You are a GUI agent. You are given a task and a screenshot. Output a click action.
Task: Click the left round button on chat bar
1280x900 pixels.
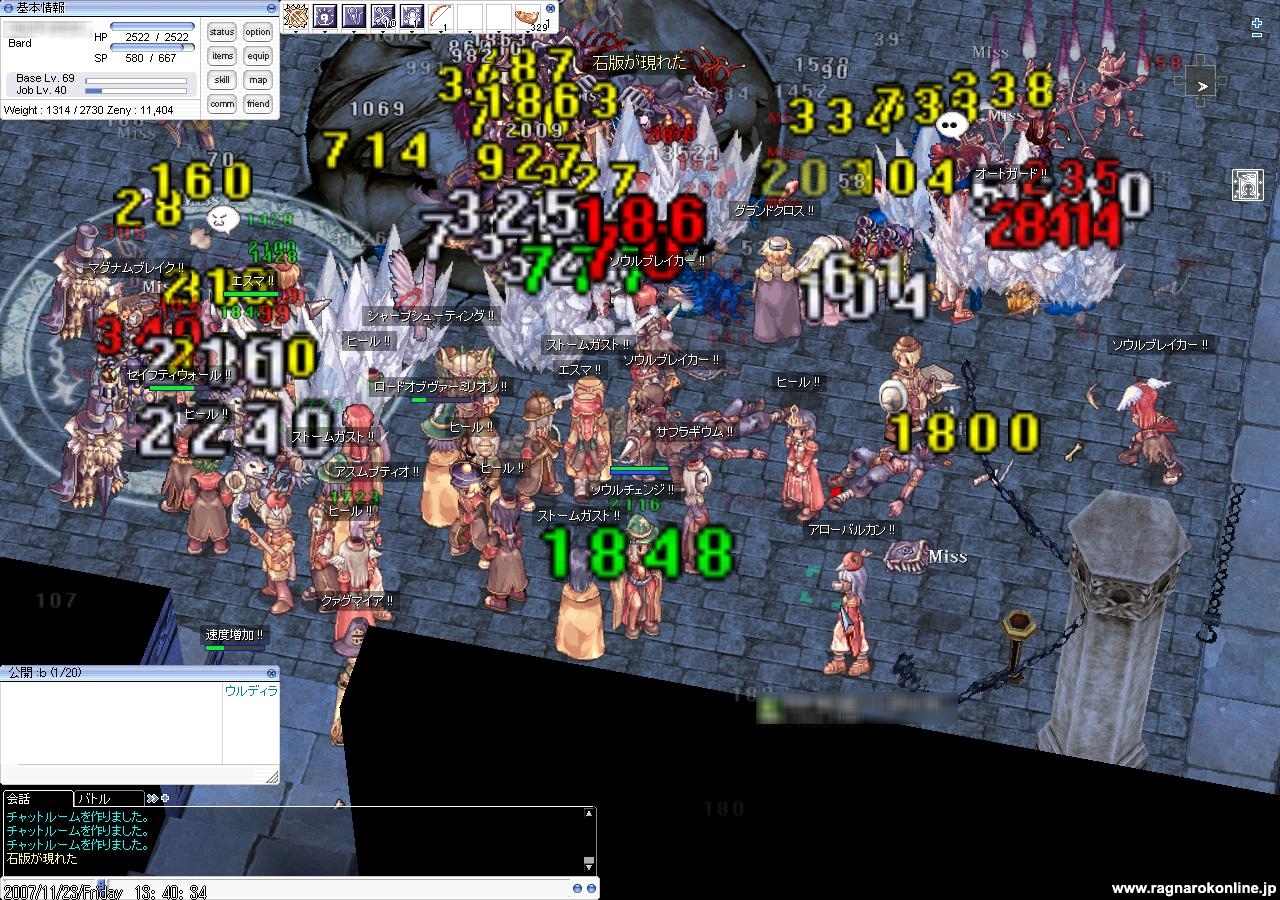point(577,888)
